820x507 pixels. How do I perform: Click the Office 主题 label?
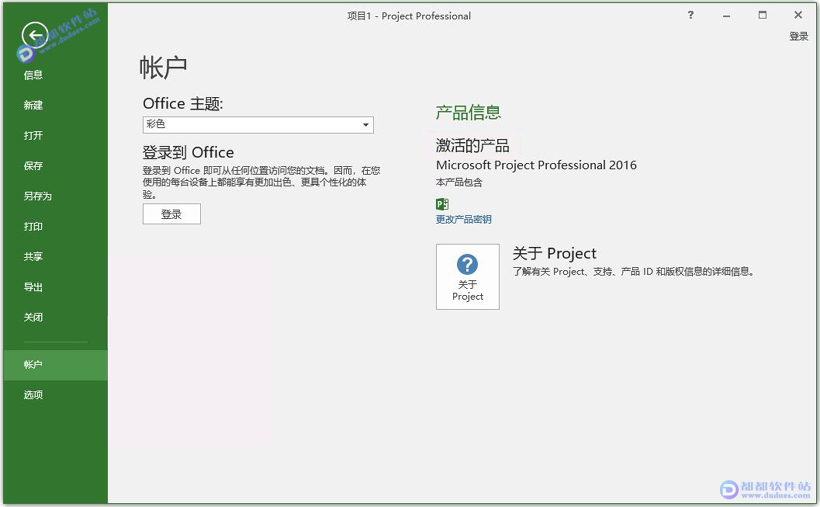(183, 104)
